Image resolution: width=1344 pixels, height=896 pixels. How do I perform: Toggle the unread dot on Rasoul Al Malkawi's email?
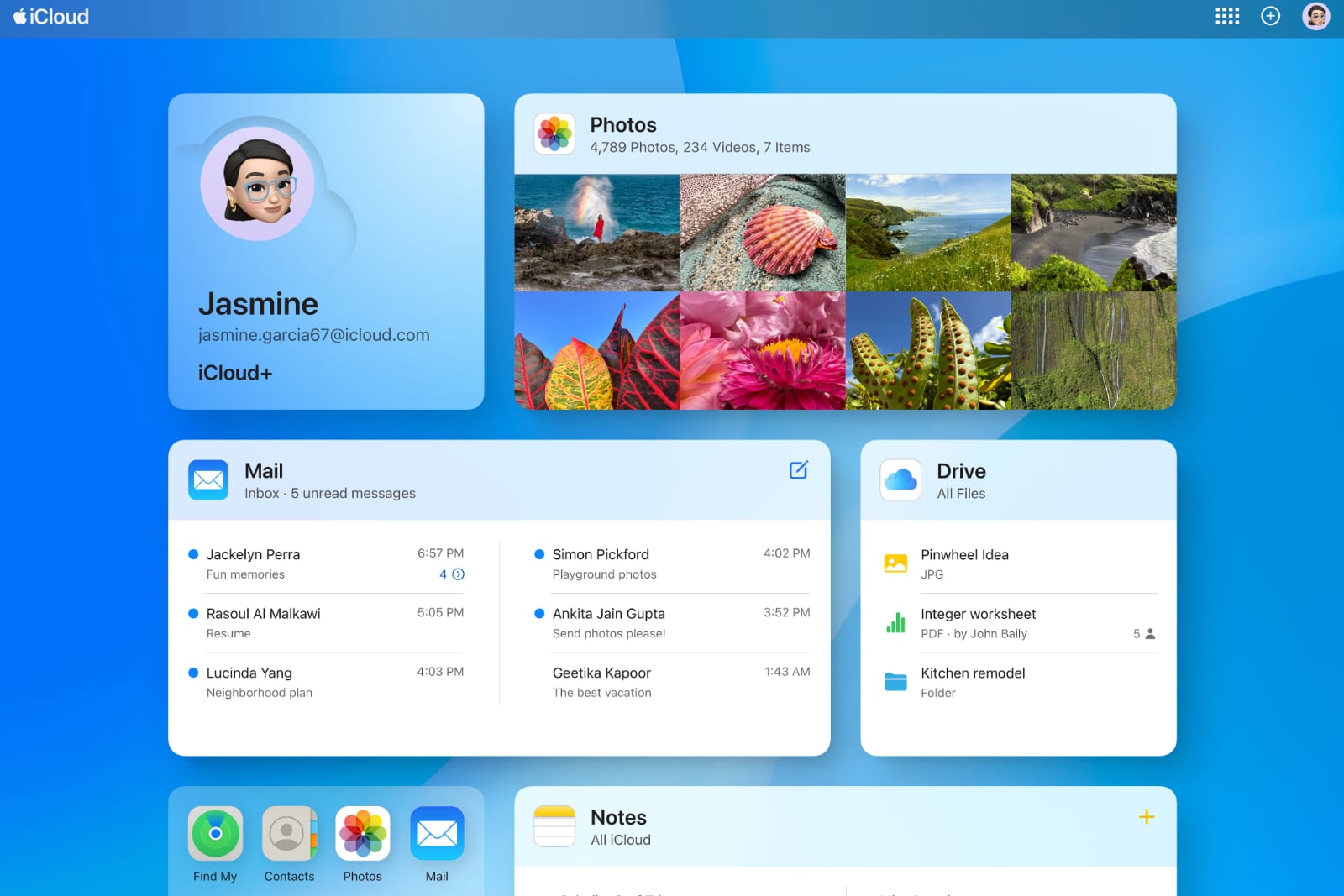pos(193,612)
